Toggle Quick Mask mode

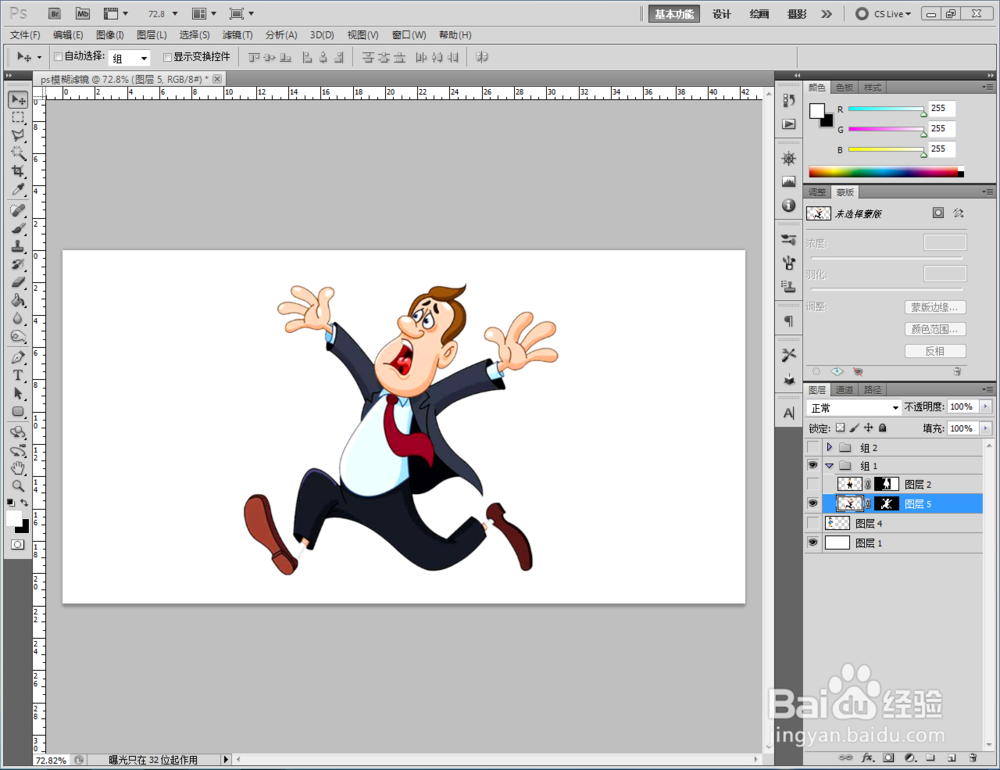pos(18,545)
